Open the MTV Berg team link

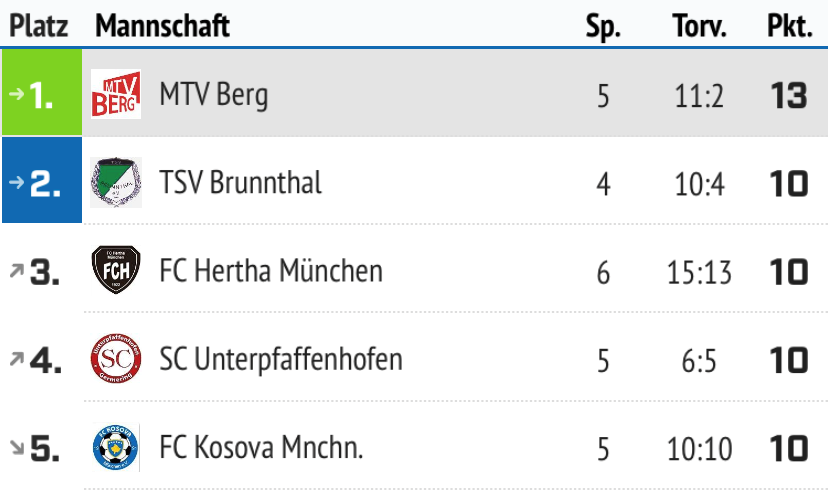[214, 96]
